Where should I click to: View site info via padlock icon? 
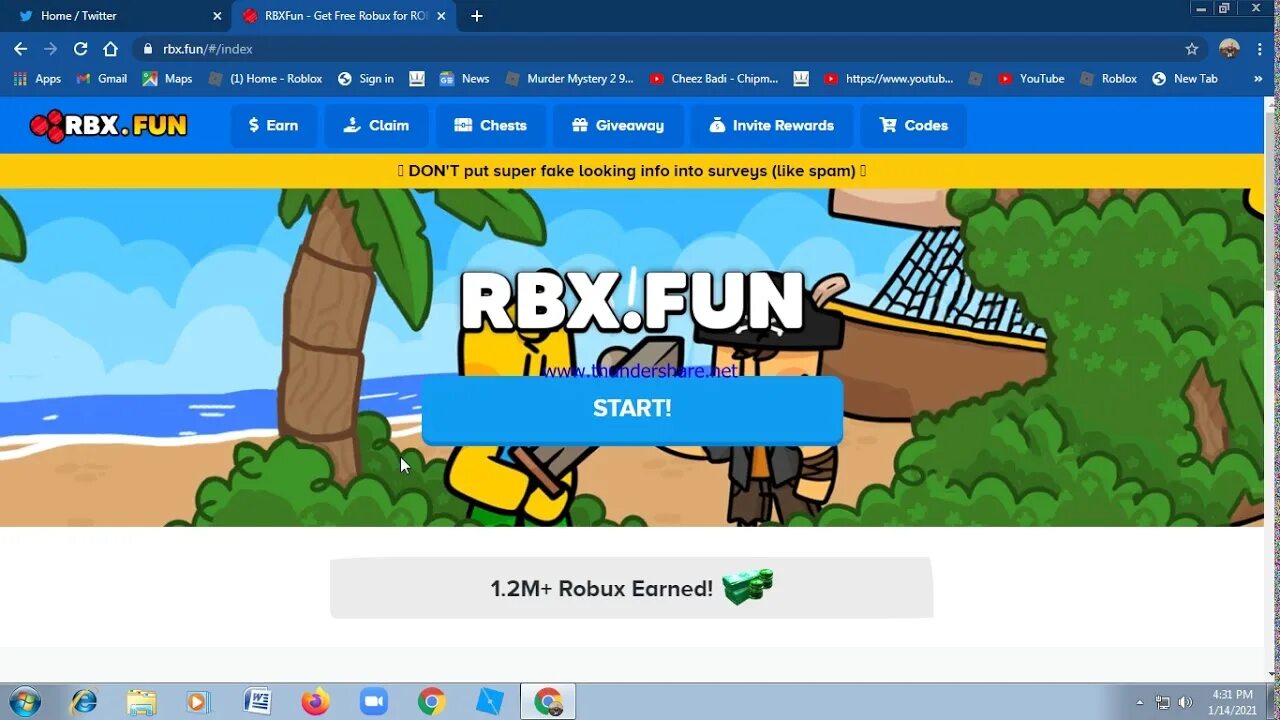pos(148,49)
